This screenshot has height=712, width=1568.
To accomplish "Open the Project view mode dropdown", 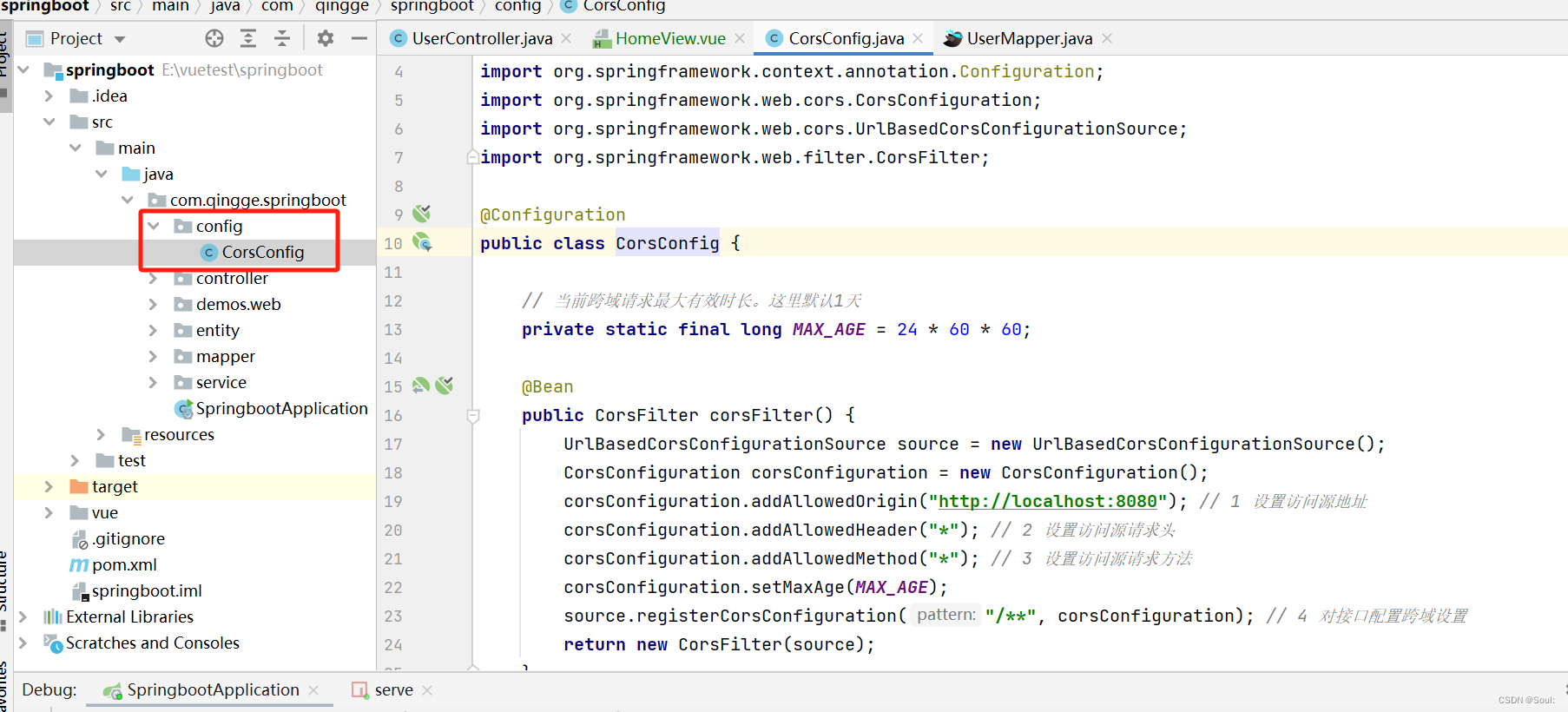I will 120,39.
